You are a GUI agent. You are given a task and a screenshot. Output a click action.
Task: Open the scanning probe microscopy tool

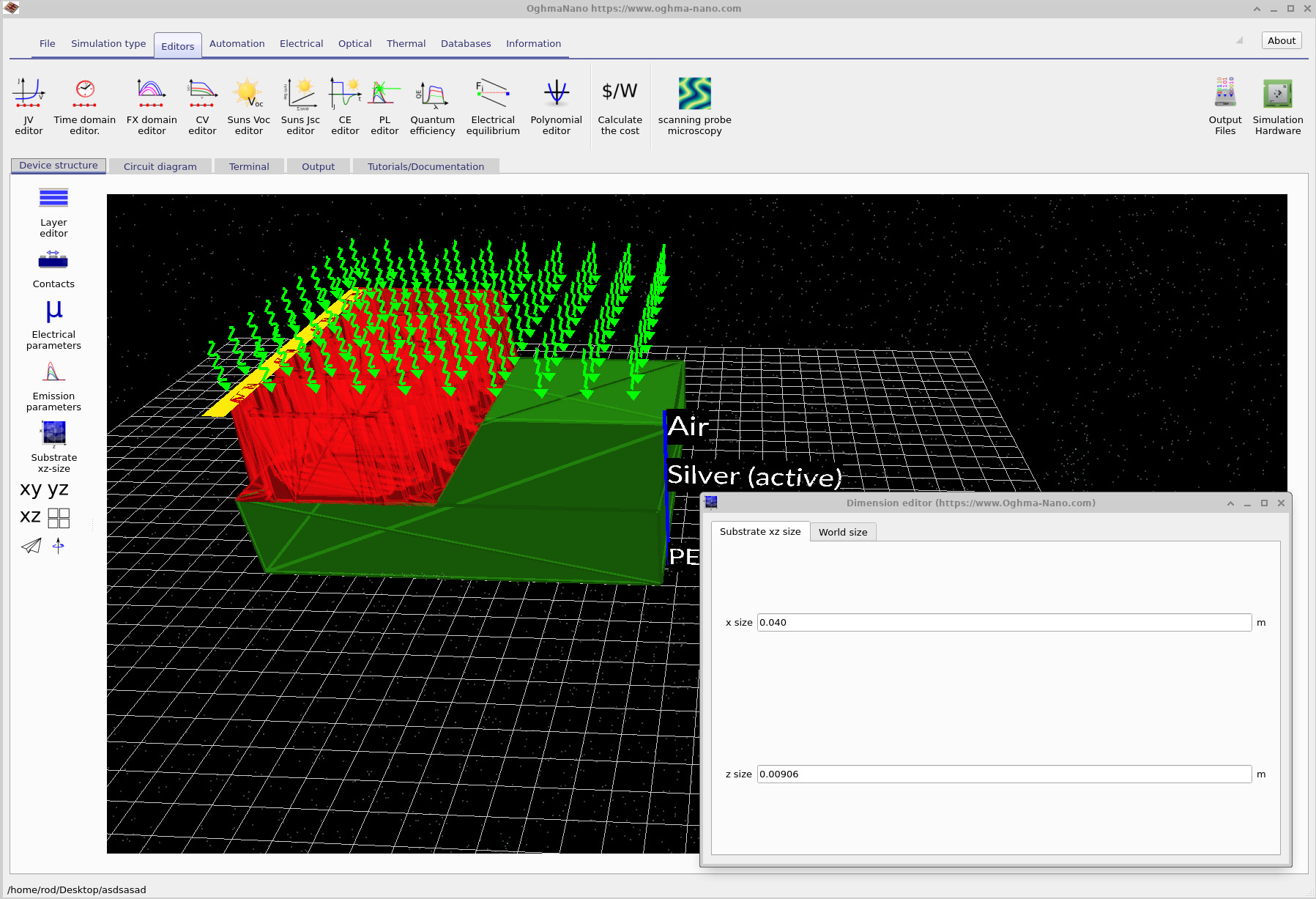[694, 104]
